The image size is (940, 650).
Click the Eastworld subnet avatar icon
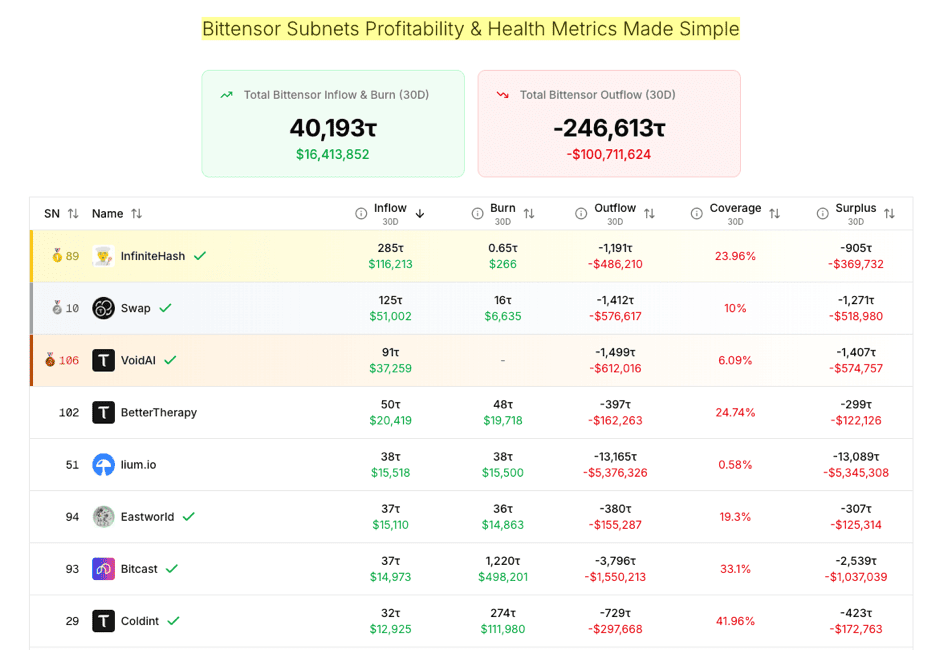(x=103, y=517)
